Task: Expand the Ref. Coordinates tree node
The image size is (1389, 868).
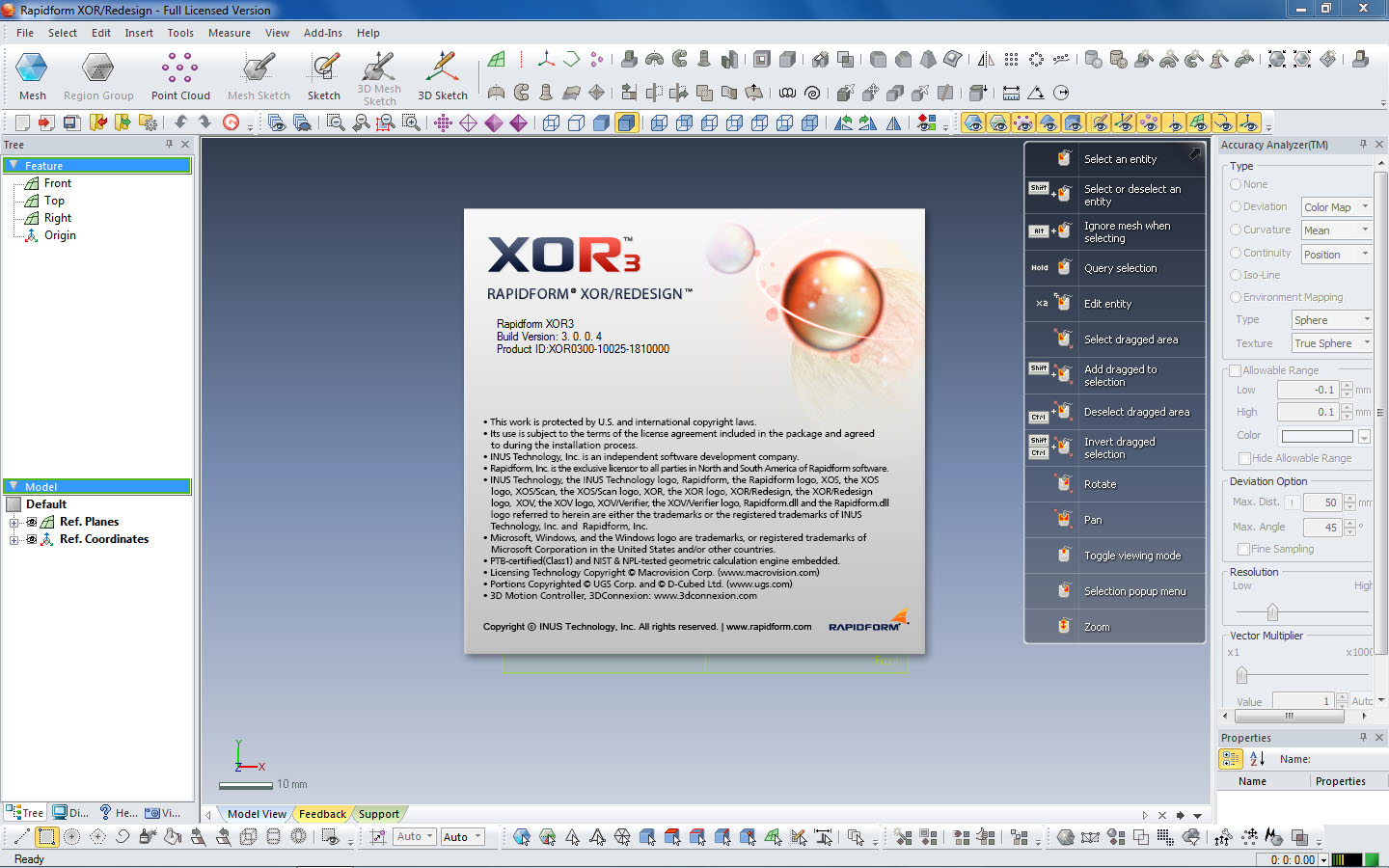Action: [x=14, y=539]
